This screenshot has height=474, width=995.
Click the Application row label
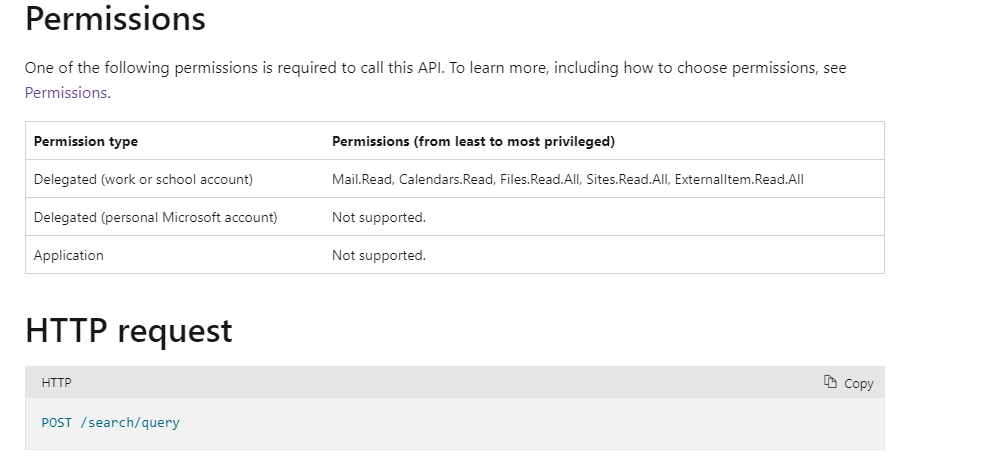pos(69,256)
